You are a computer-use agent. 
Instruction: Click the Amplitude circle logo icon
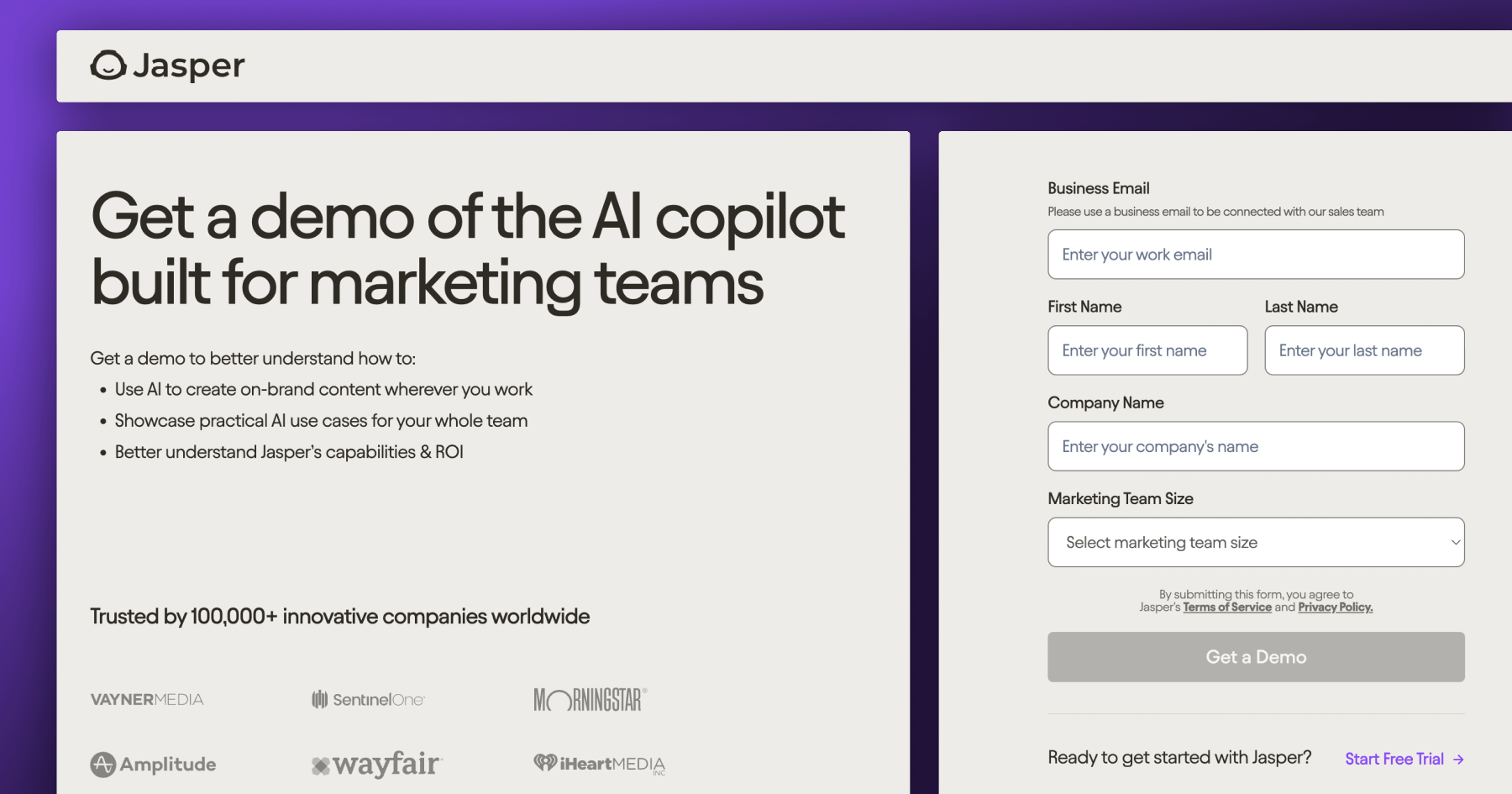pos(102,765)
